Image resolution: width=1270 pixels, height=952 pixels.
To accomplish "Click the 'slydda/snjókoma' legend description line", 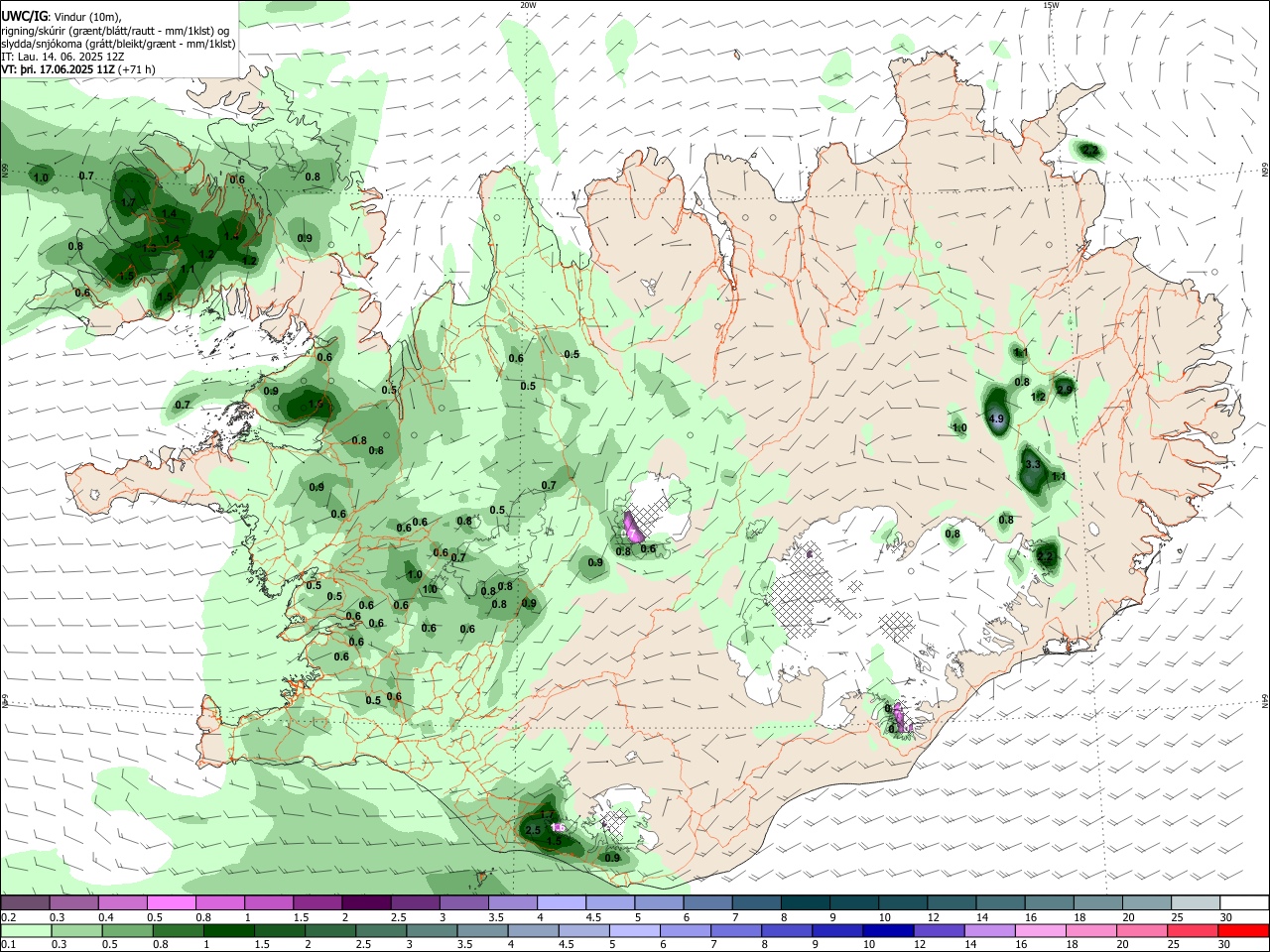I will pos(118,44).
